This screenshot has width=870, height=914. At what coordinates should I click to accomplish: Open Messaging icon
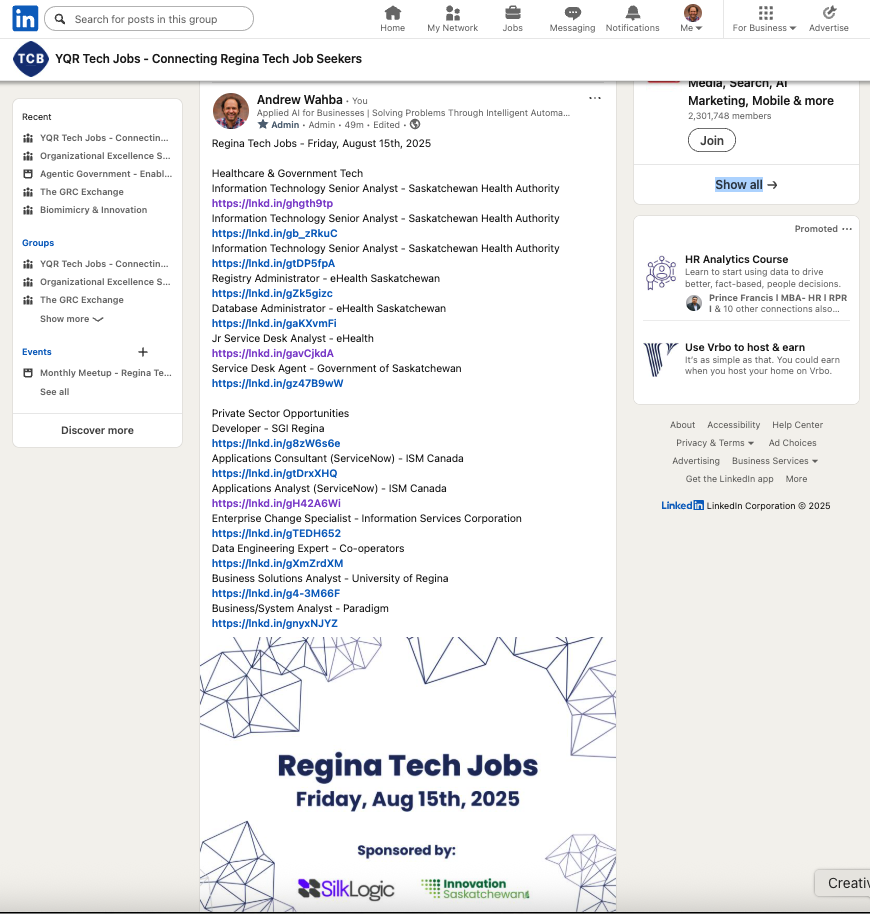(x=572, y=13)
